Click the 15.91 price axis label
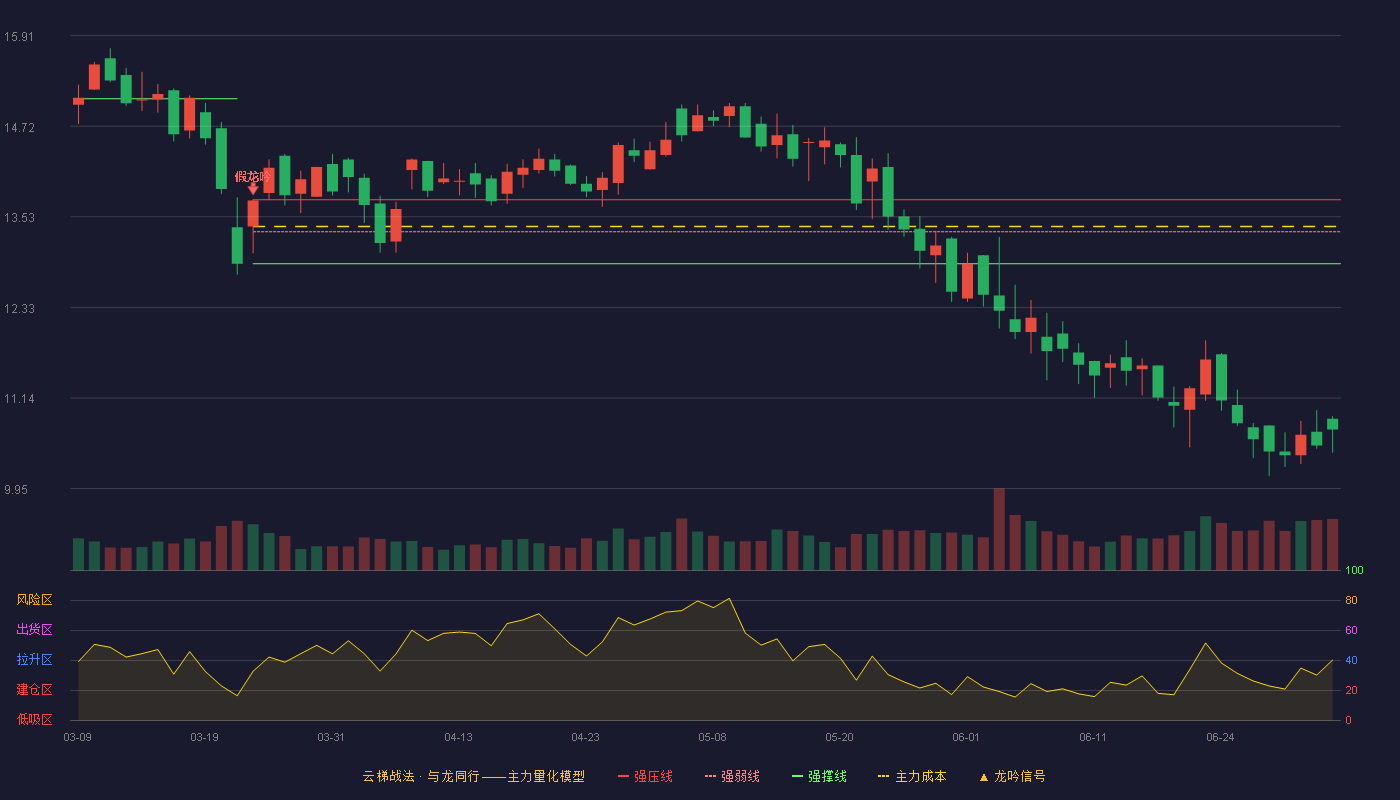This screenshot has height=800, width=1400. 19,36
